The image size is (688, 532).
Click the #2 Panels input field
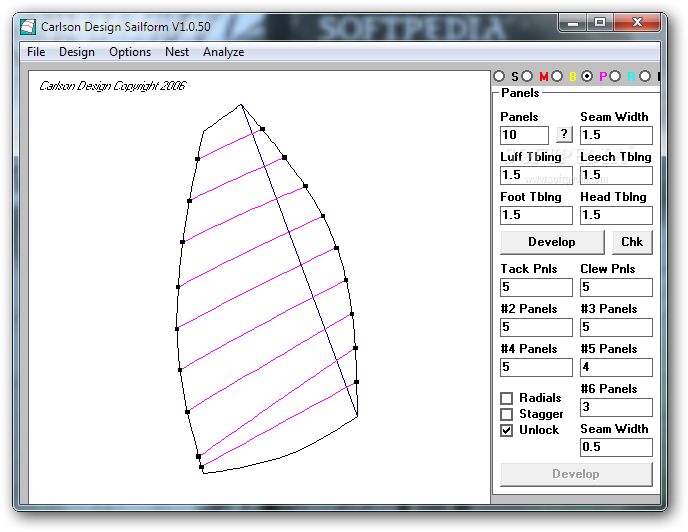(536, 327)
